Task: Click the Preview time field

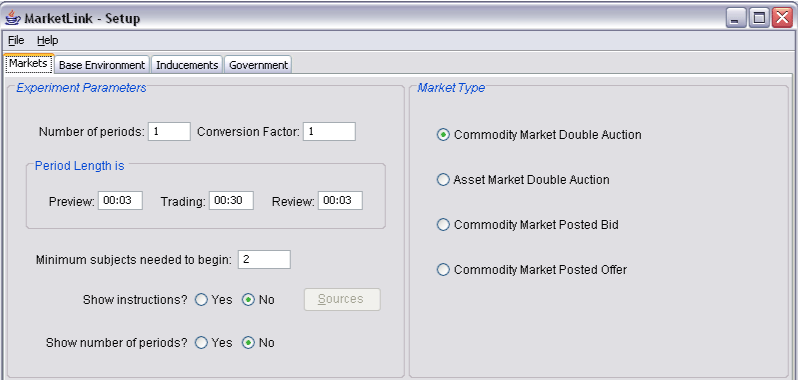Action: [x=120, y=200]
